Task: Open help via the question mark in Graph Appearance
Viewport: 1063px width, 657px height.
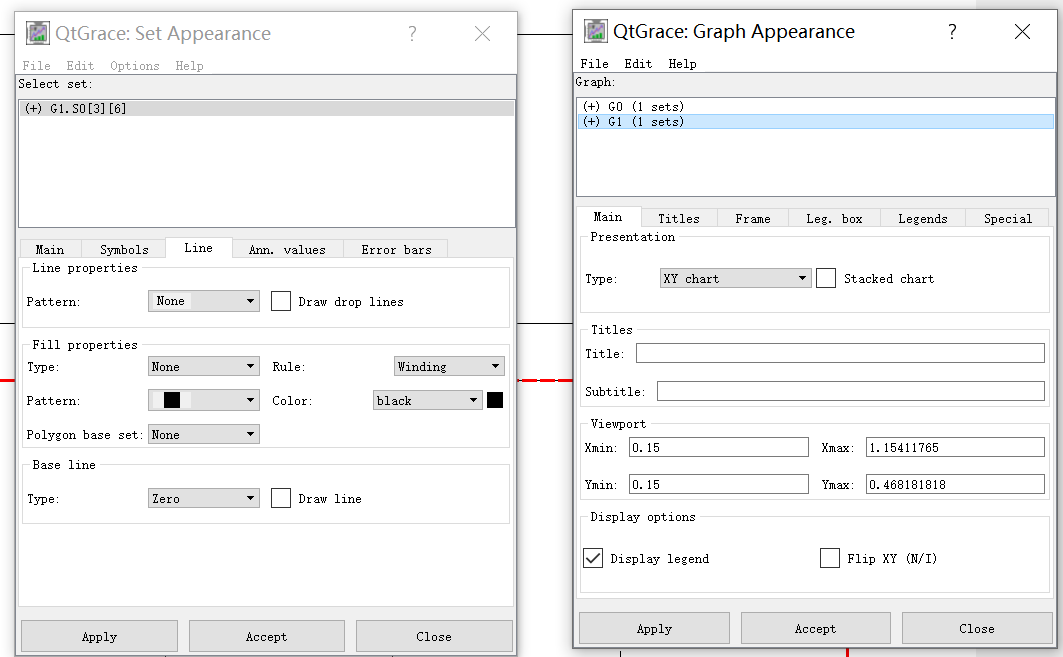Action: coord(952,31)
